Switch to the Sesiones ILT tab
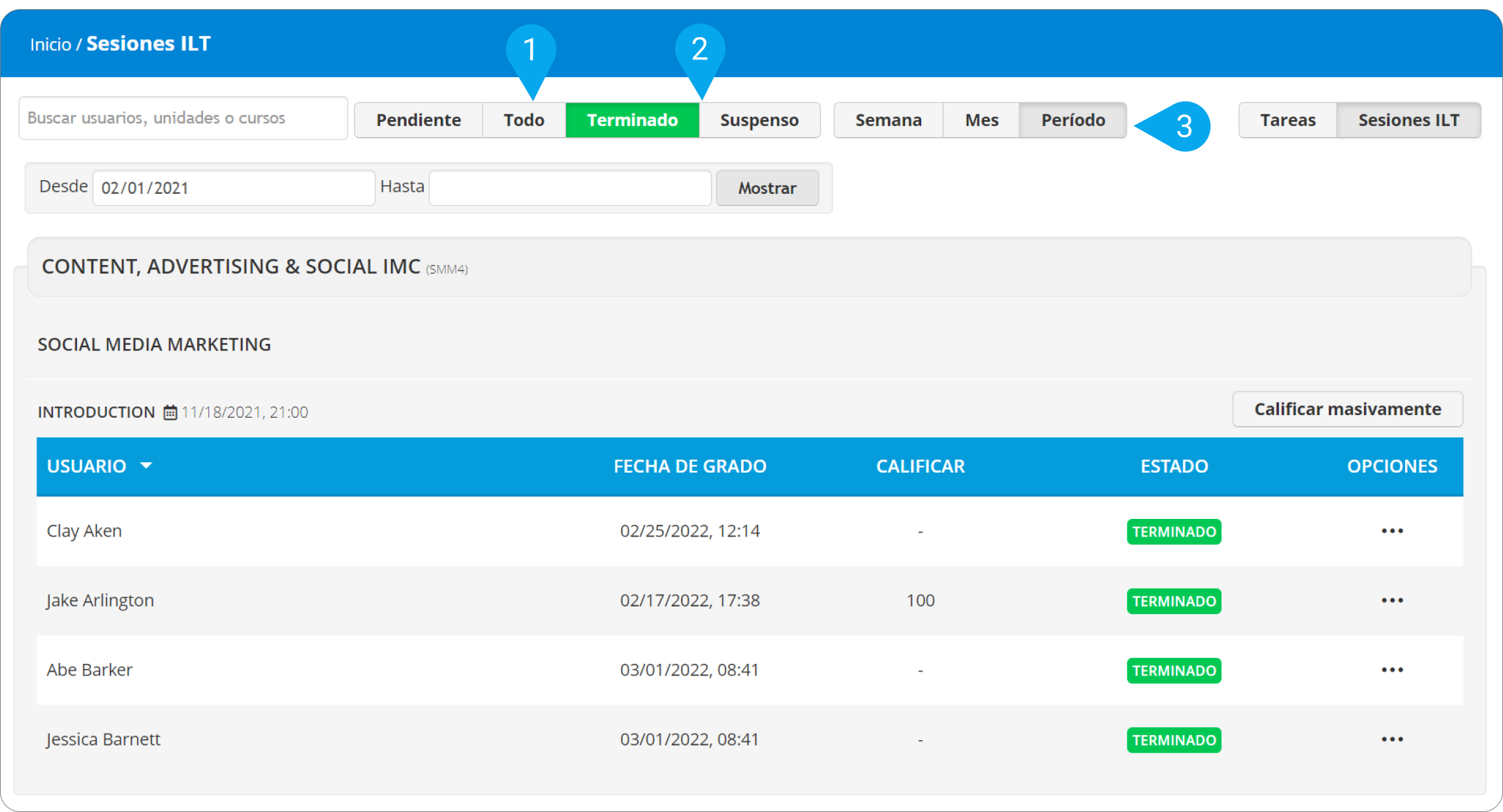The height and width of the screenshot is (812, 1503). [x=1408, y=120]
